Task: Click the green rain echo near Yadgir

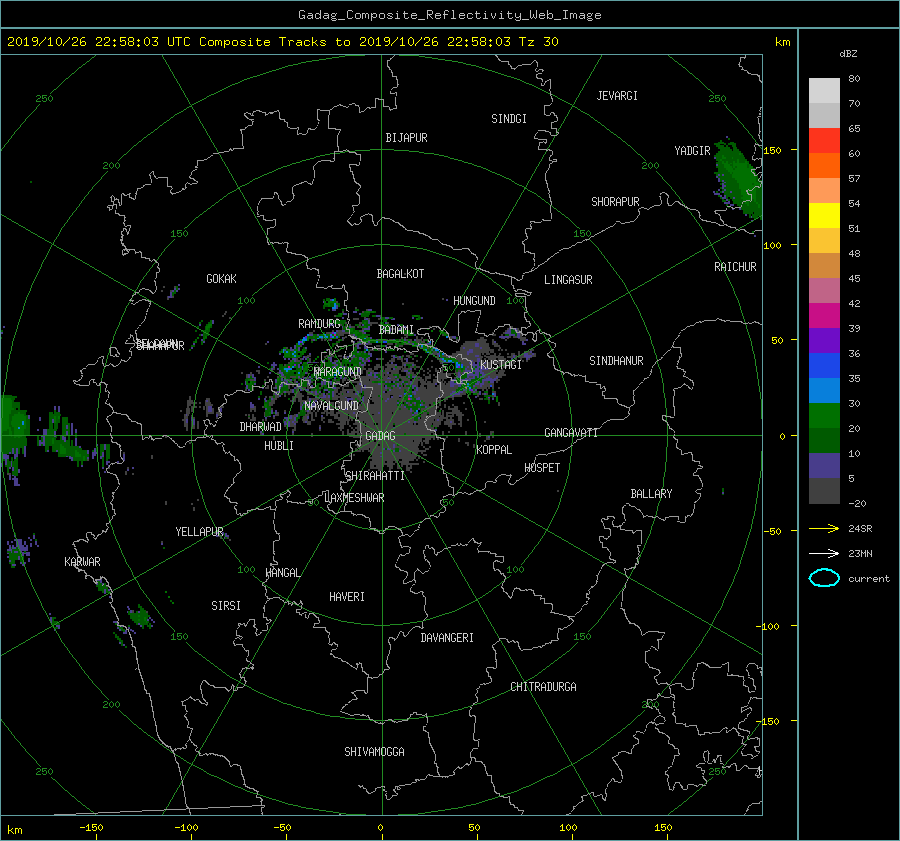Action: (739, 178)
